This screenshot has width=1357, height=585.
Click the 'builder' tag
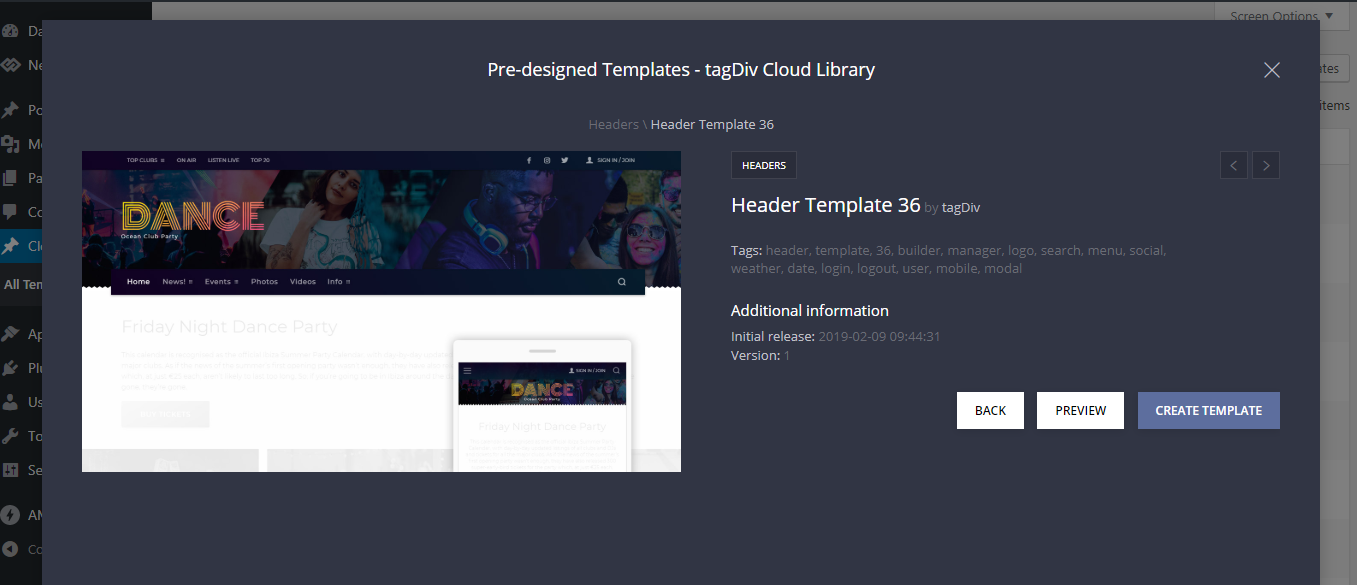pyautogui.click(x=919, y=250)
